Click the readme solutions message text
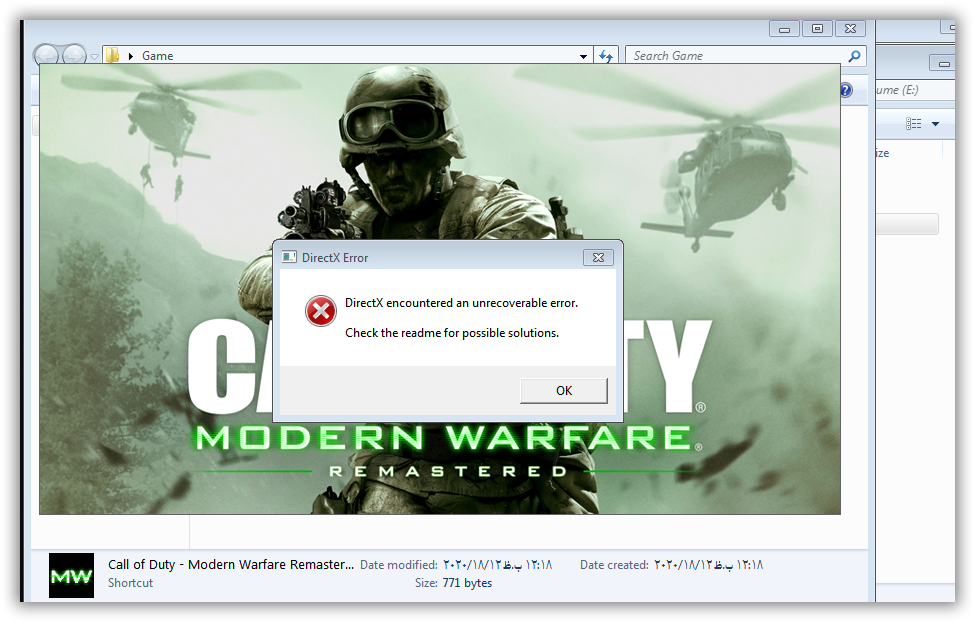Viewport: 975px width, 622px height. pos(452,333)
